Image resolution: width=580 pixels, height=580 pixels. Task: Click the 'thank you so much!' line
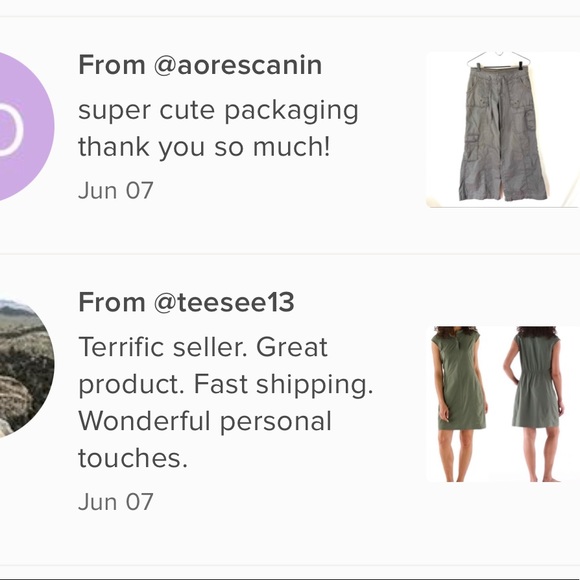pyautogui.click(x=204, y=147)
